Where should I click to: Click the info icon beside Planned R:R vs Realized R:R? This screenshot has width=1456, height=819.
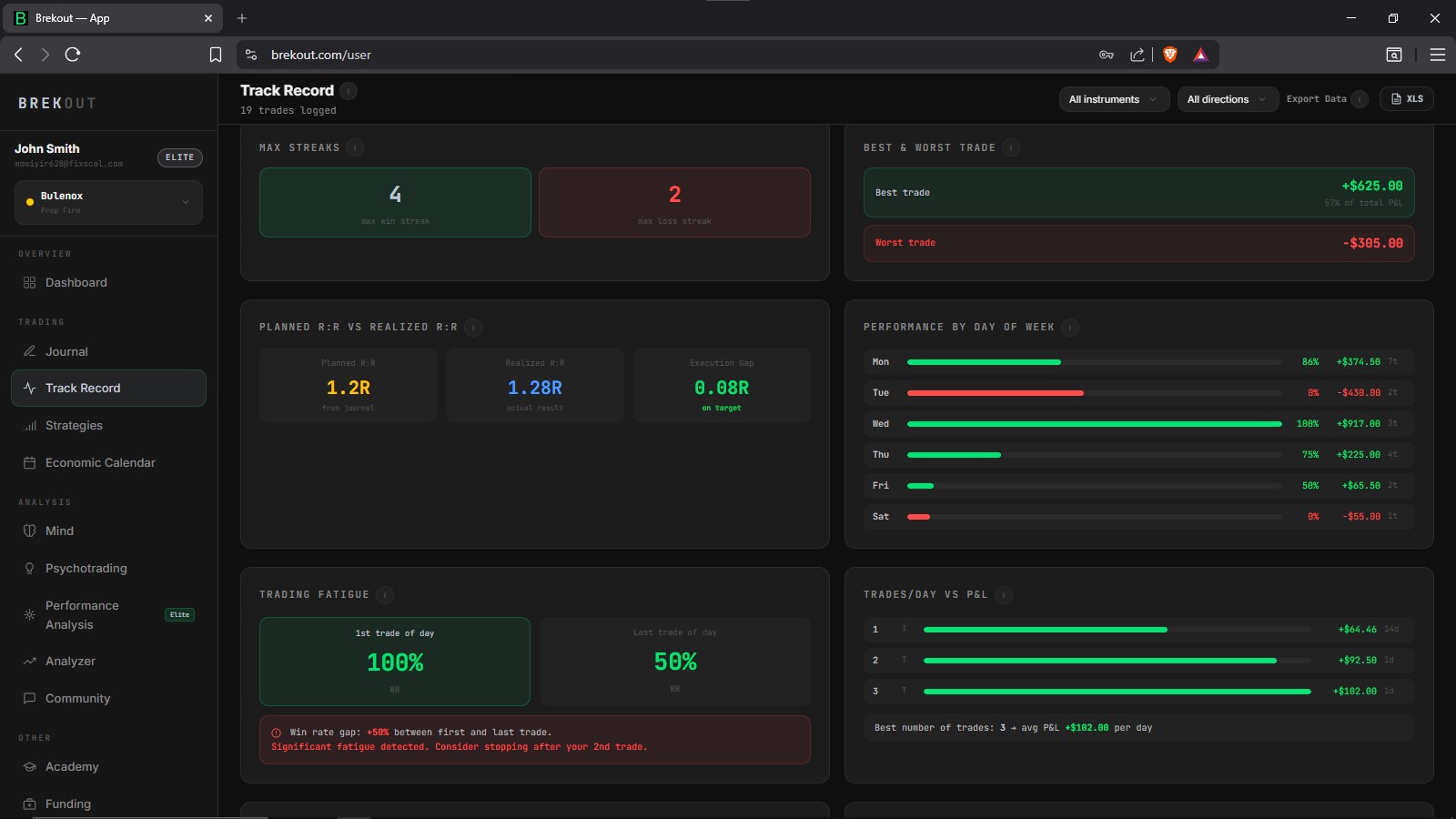click(x=473, y=328)
